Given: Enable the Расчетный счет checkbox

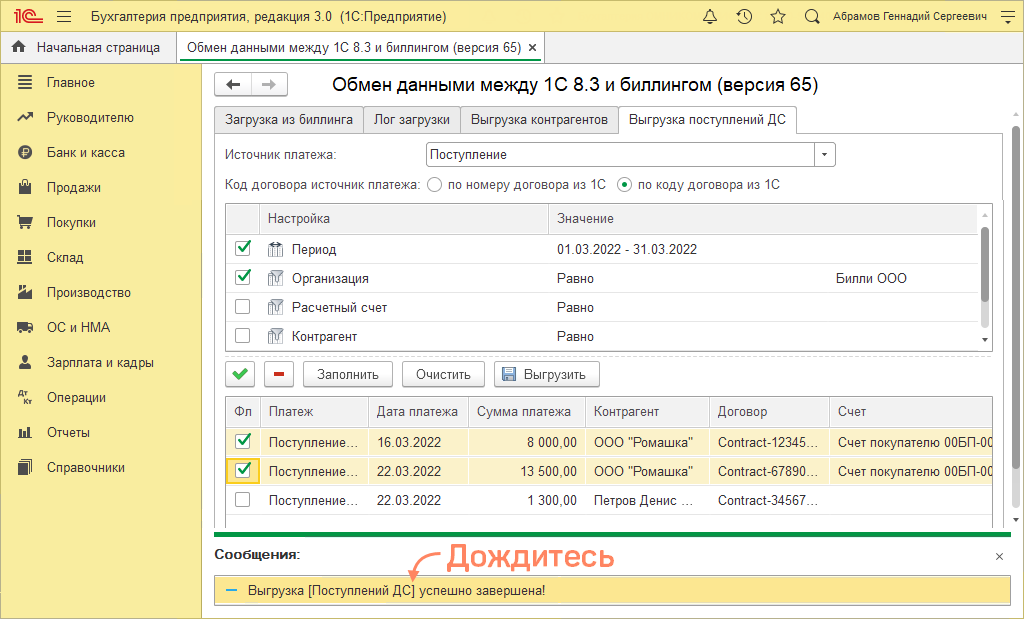Looking at the screenshot, I should tap(242, 307).
